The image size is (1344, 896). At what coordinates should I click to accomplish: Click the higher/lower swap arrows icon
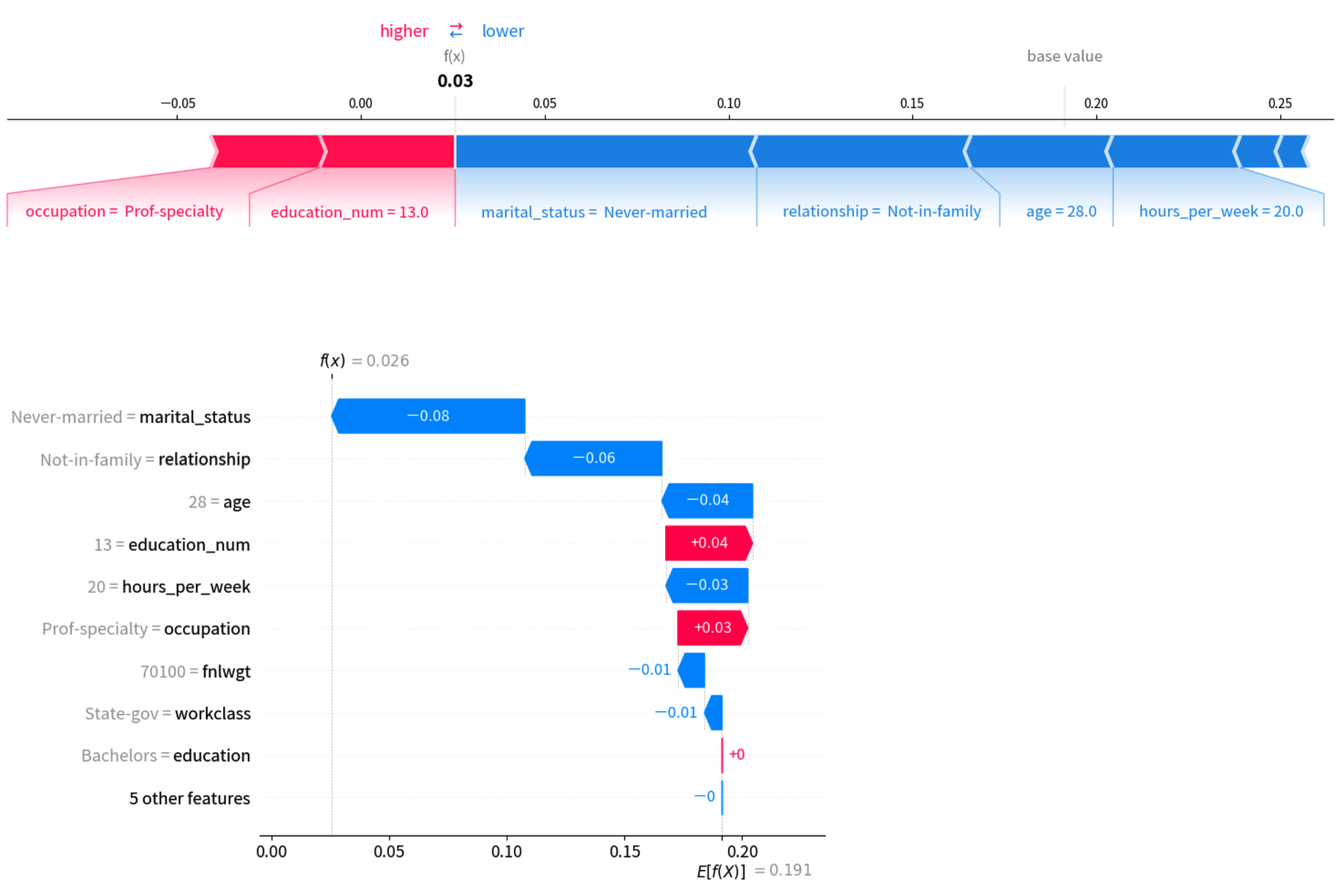[456, 30]
